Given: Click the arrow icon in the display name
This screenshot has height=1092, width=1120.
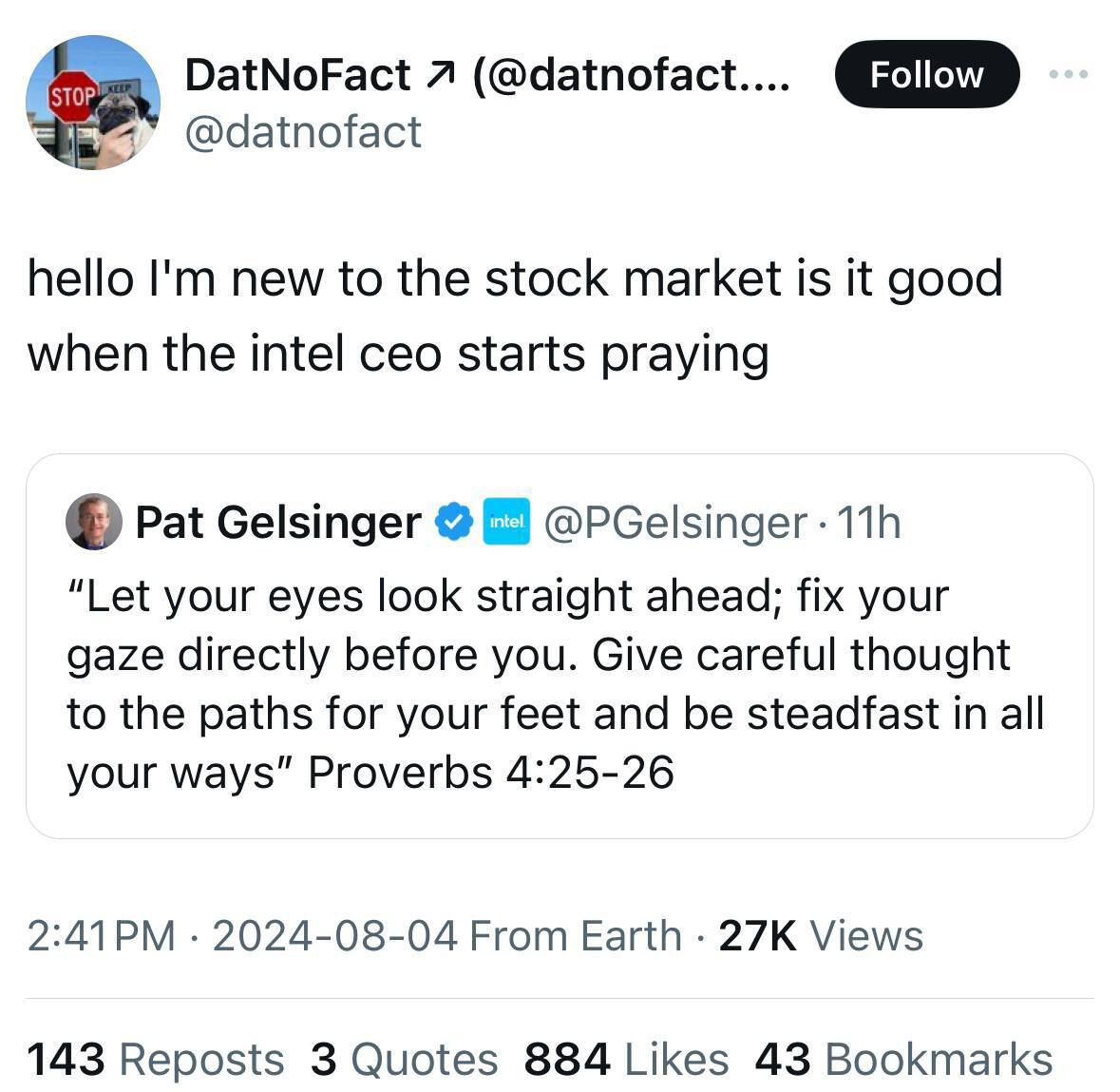Looking at the screenshot, I should pos(444,75).
